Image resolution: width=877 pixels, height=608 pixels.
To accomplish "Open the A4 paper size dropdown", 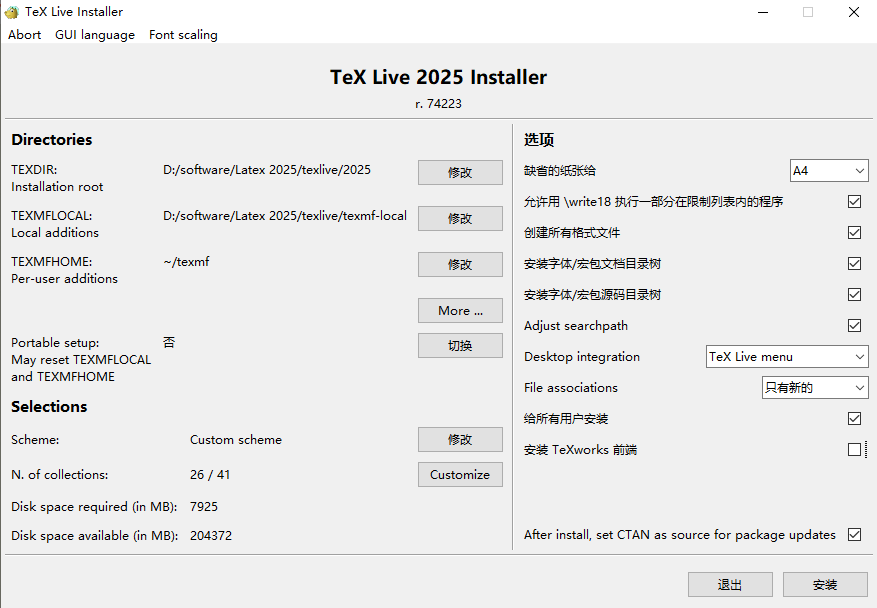I will (x=829, y=171).
